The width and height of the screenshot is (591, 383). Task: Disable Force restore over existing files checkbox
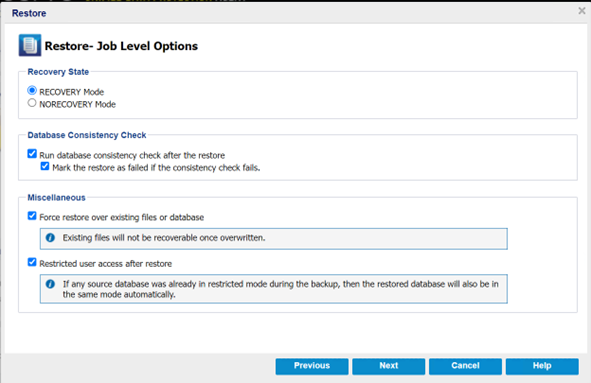[32, 216]
